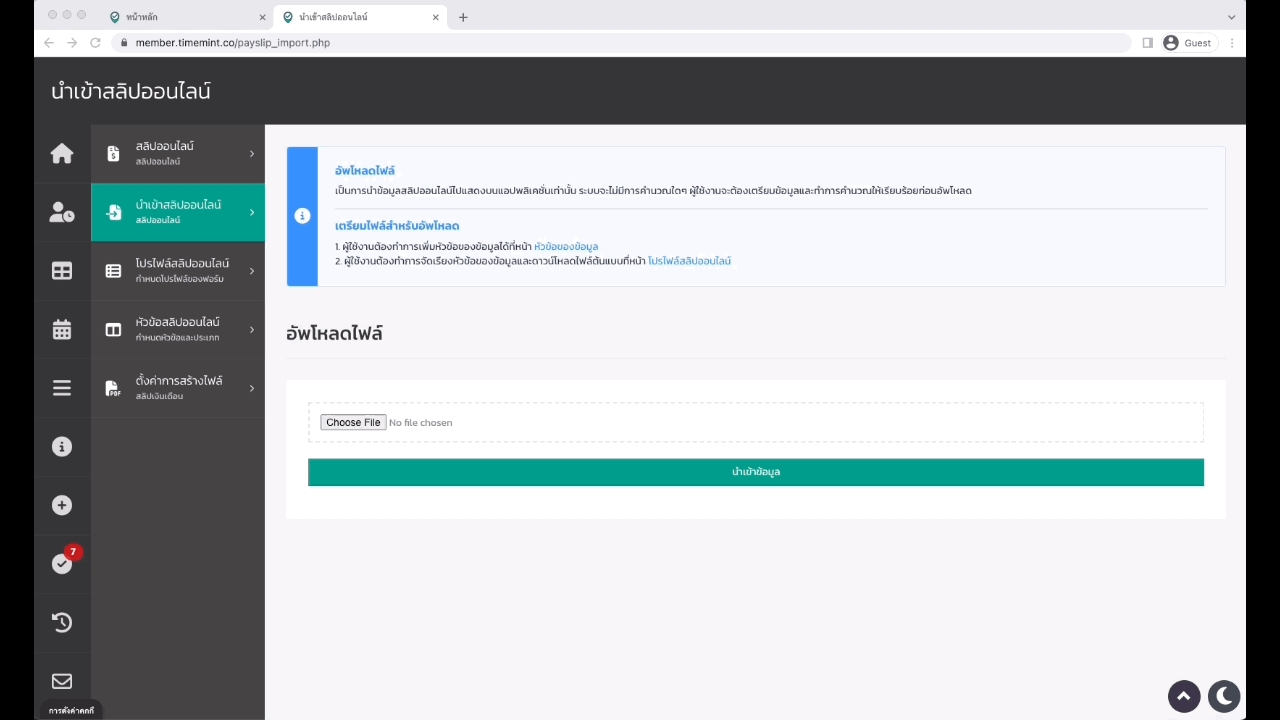
Task: Open the envelope mail icon in sidebar
Action: pos(62,681)
